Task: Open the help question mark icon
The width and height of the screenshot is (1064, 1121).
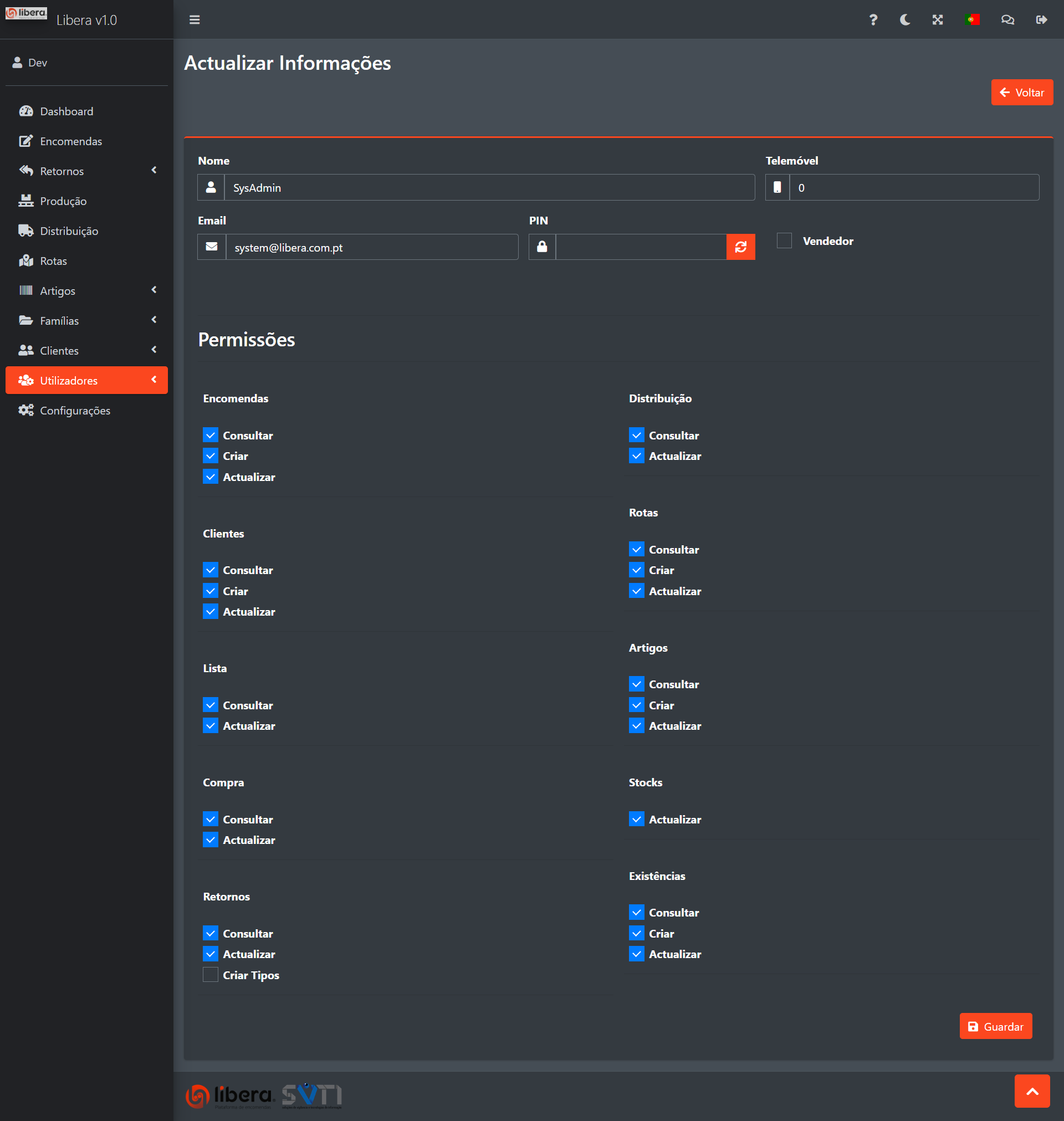Action: coord(873,20)
